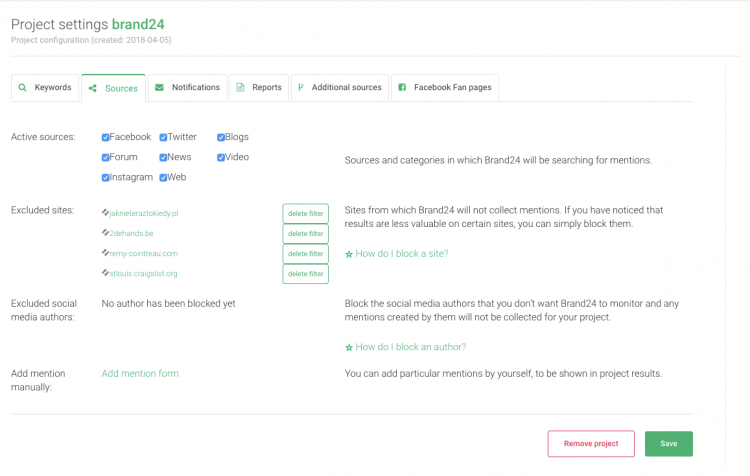The image size is (750, 476).
Task: Open excluded site stlouis.craigslist.org link
Action: tap(143, 273)
